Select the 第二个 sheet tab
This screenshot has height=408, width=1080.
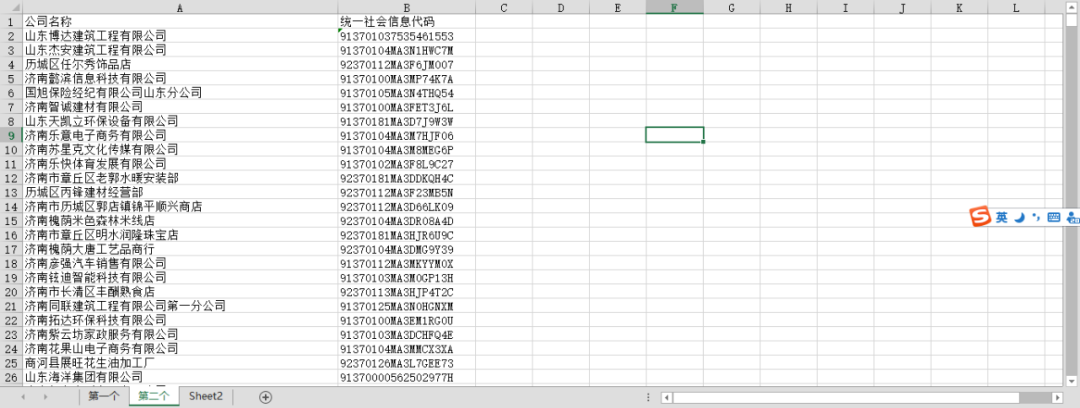(x=154, y=396)
